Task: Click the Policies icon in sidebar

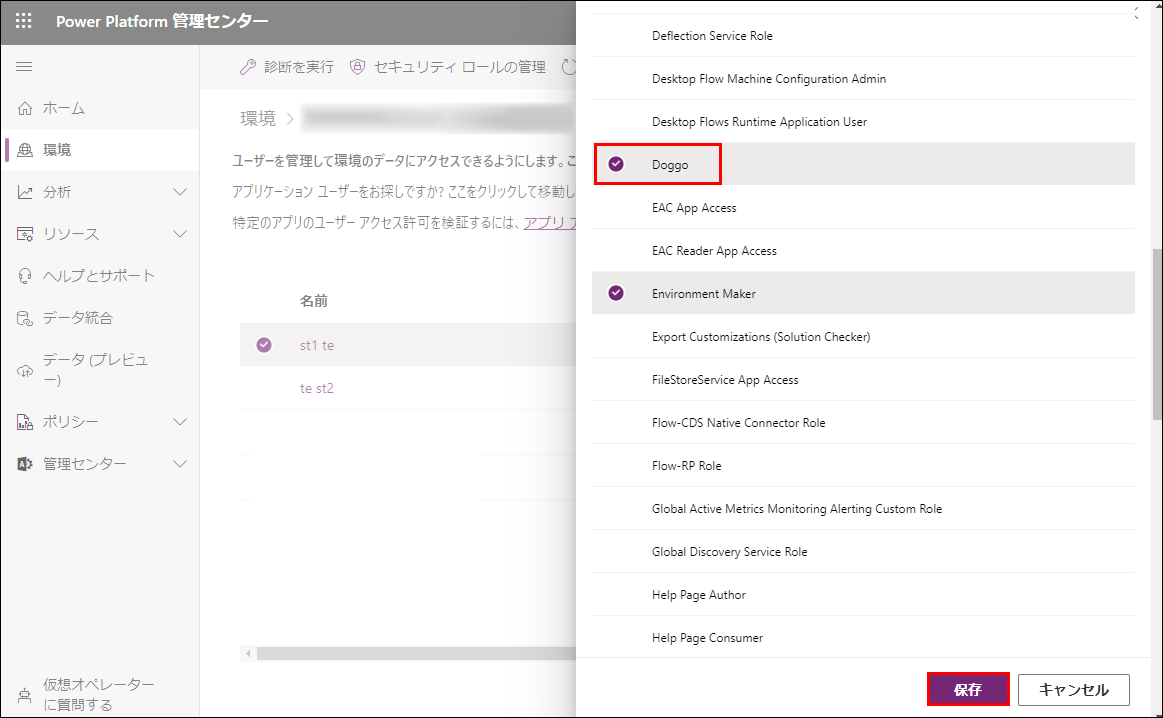Action: [x=24, y=422]
